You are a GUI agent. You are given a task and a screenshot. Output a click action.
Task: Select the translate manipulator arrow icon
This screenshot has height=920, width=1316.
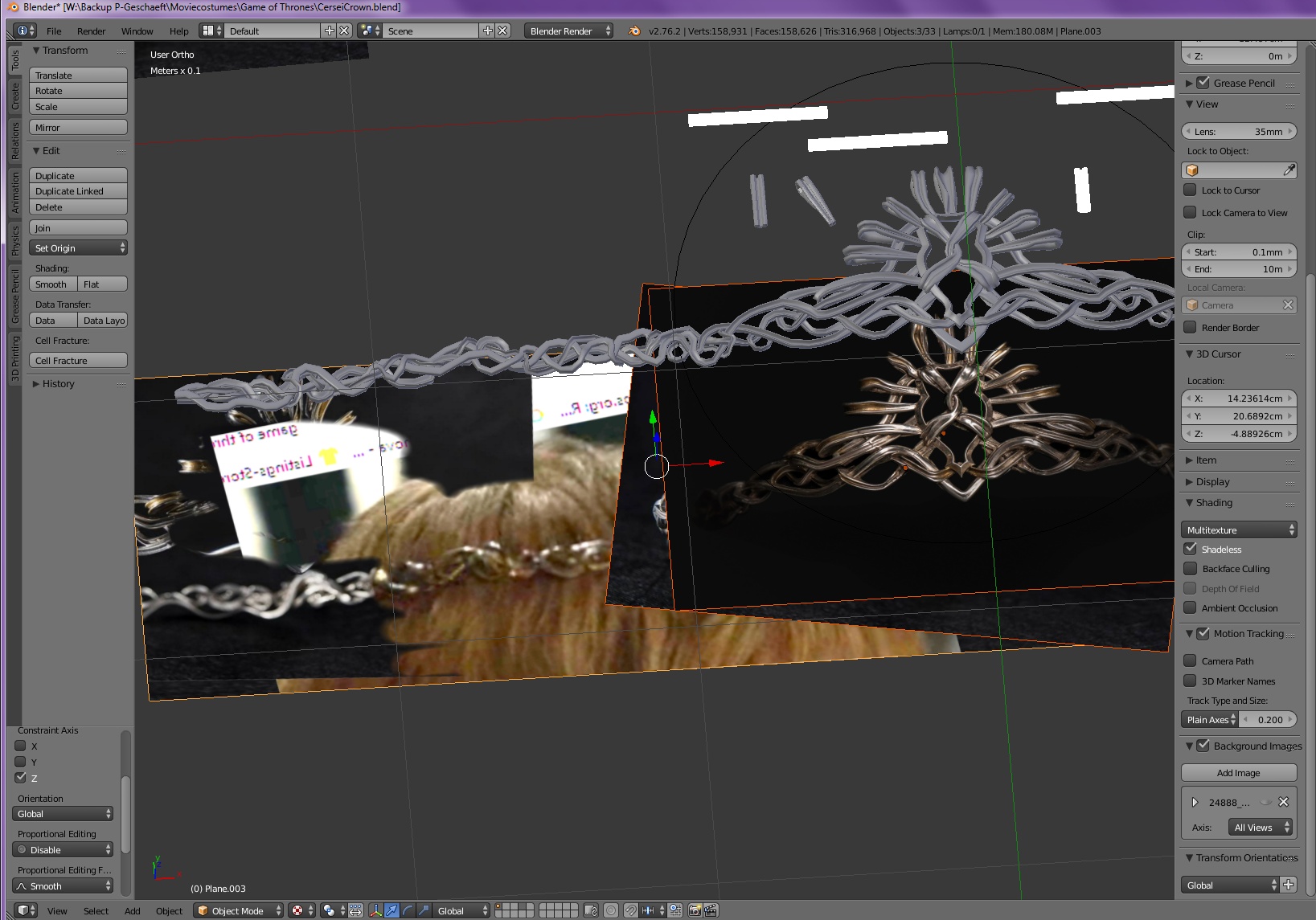point(392,910)
